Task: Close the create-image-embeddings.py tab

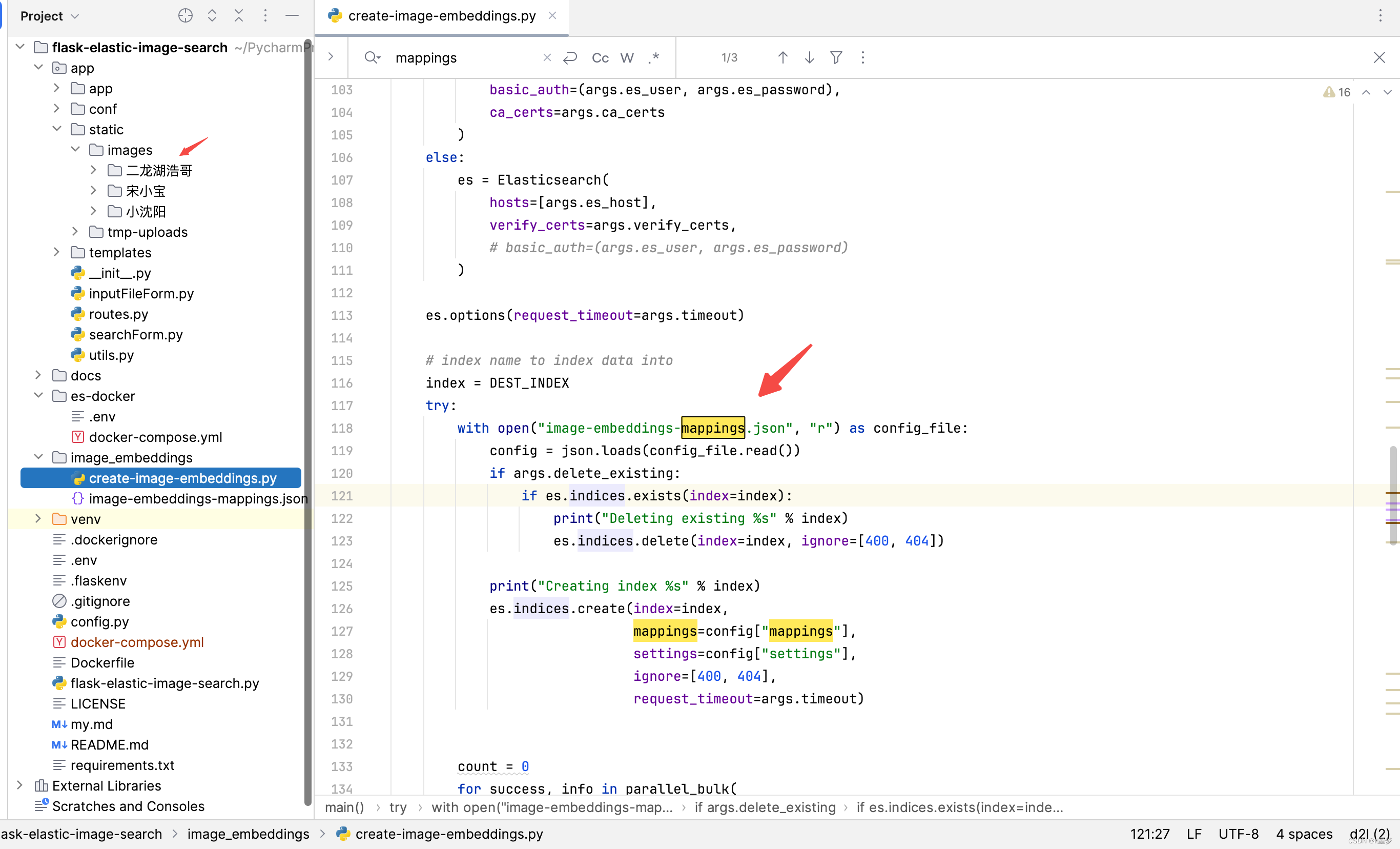Action: 552,16
